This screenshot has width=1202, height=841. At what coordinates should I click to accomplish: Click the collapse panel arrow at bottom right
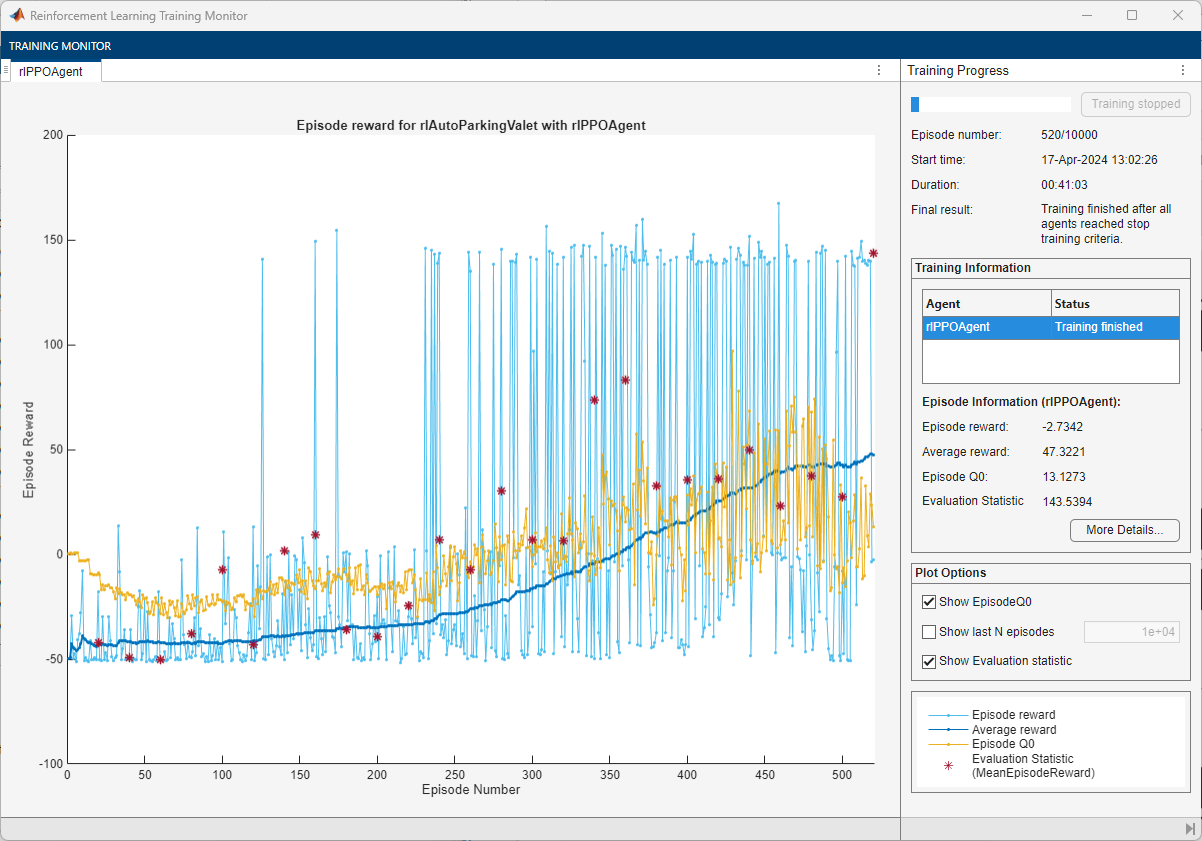click(x=1189, y=830)
